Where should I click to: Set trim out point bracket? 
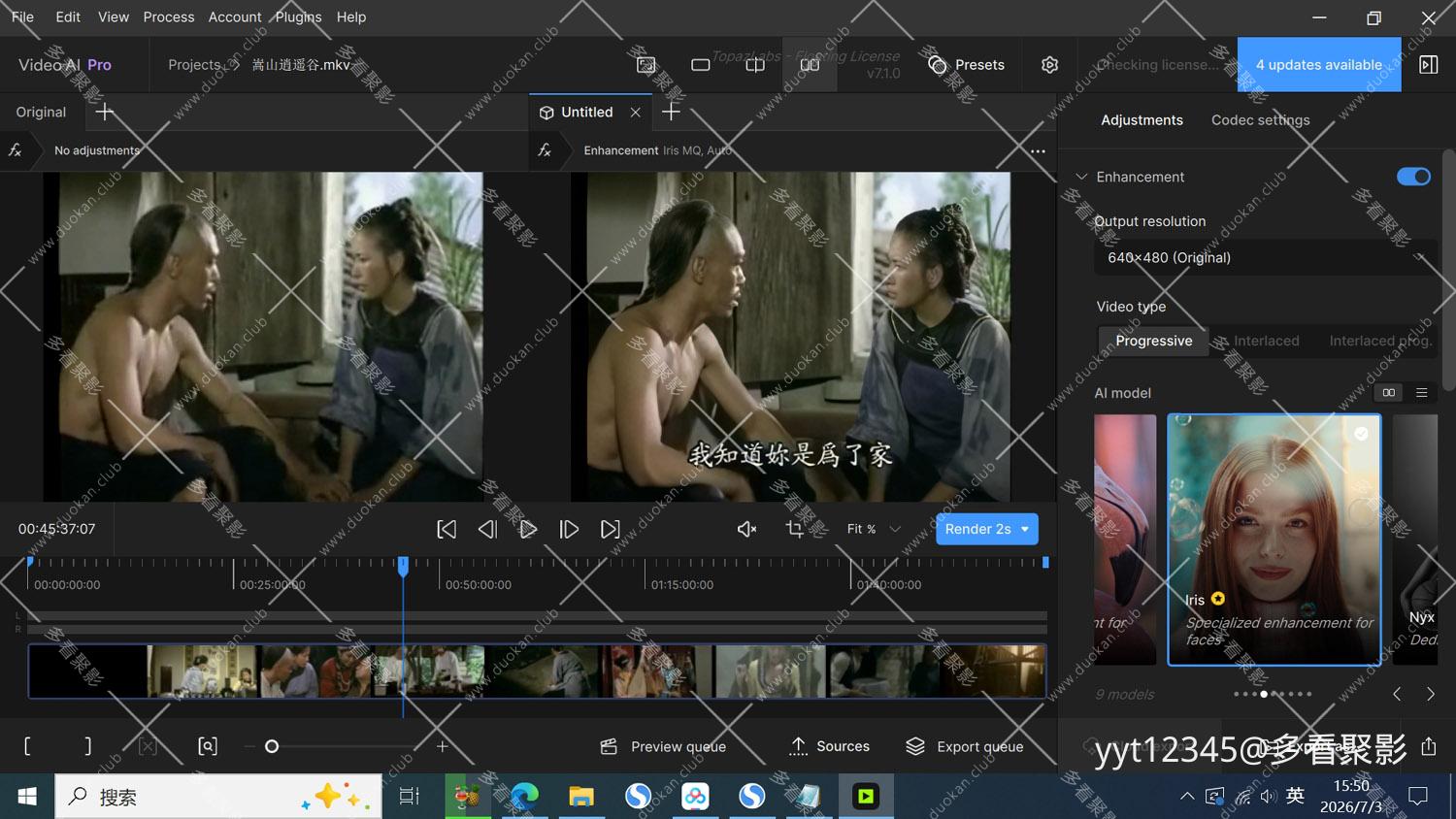pos(88,746)
